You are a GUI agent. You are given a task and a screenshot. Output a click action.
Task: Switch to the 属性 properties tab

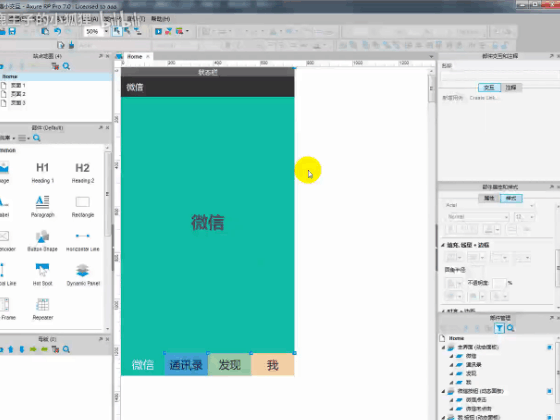pyautogui.click(x=489, y=198)
